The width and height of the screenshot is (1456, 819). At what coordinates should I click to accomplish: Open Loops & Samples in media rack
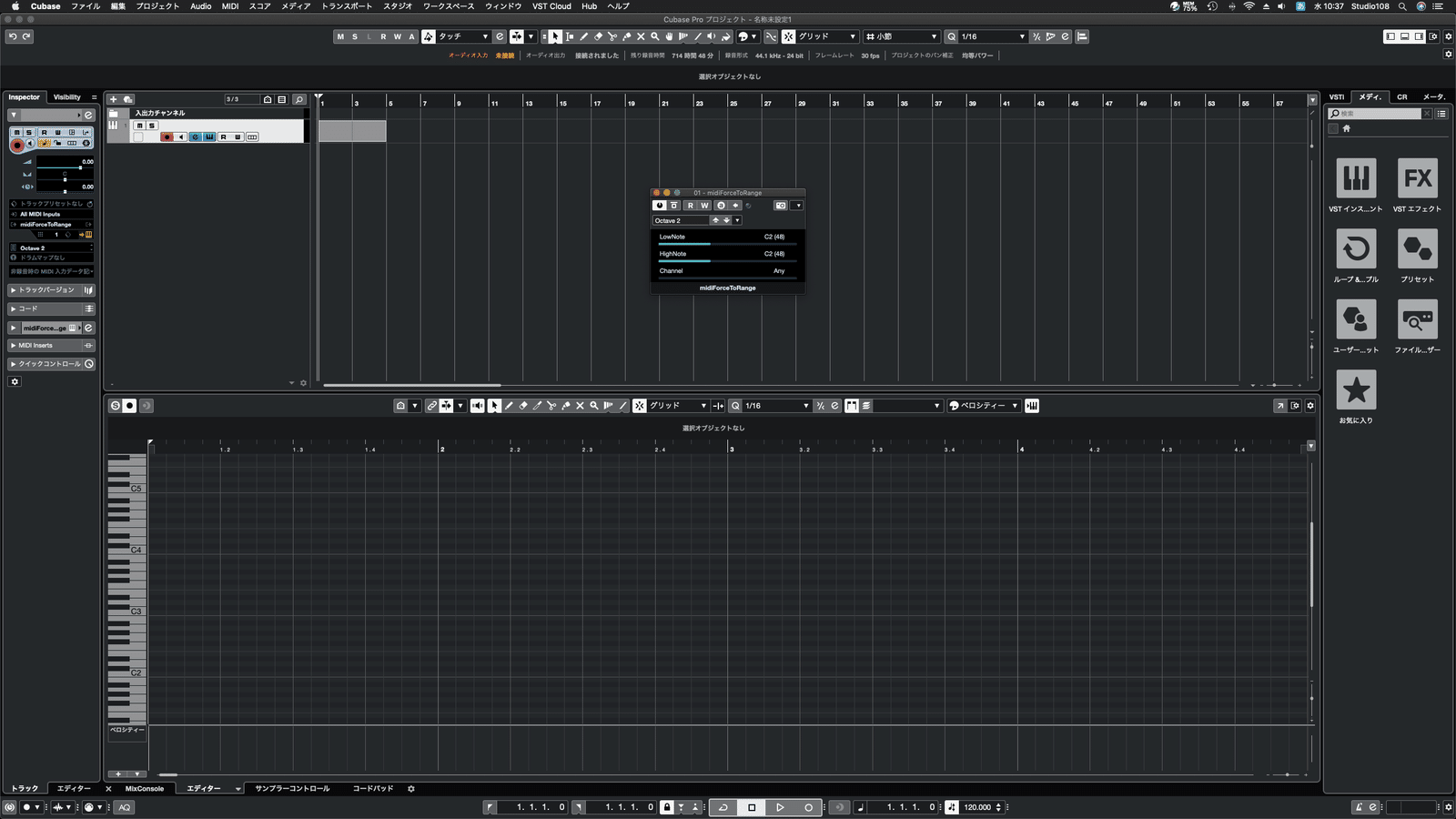pos(1356,248)
